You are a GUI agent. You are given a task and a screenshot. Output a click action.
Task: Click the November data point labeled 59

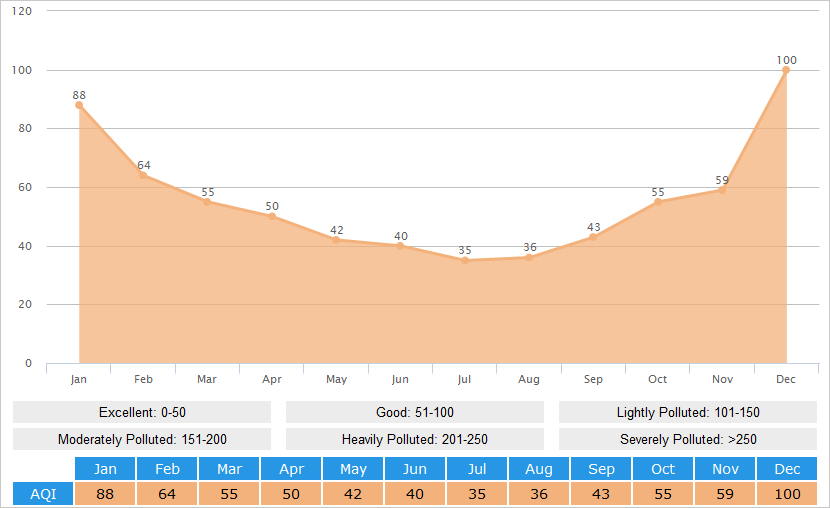722,190
